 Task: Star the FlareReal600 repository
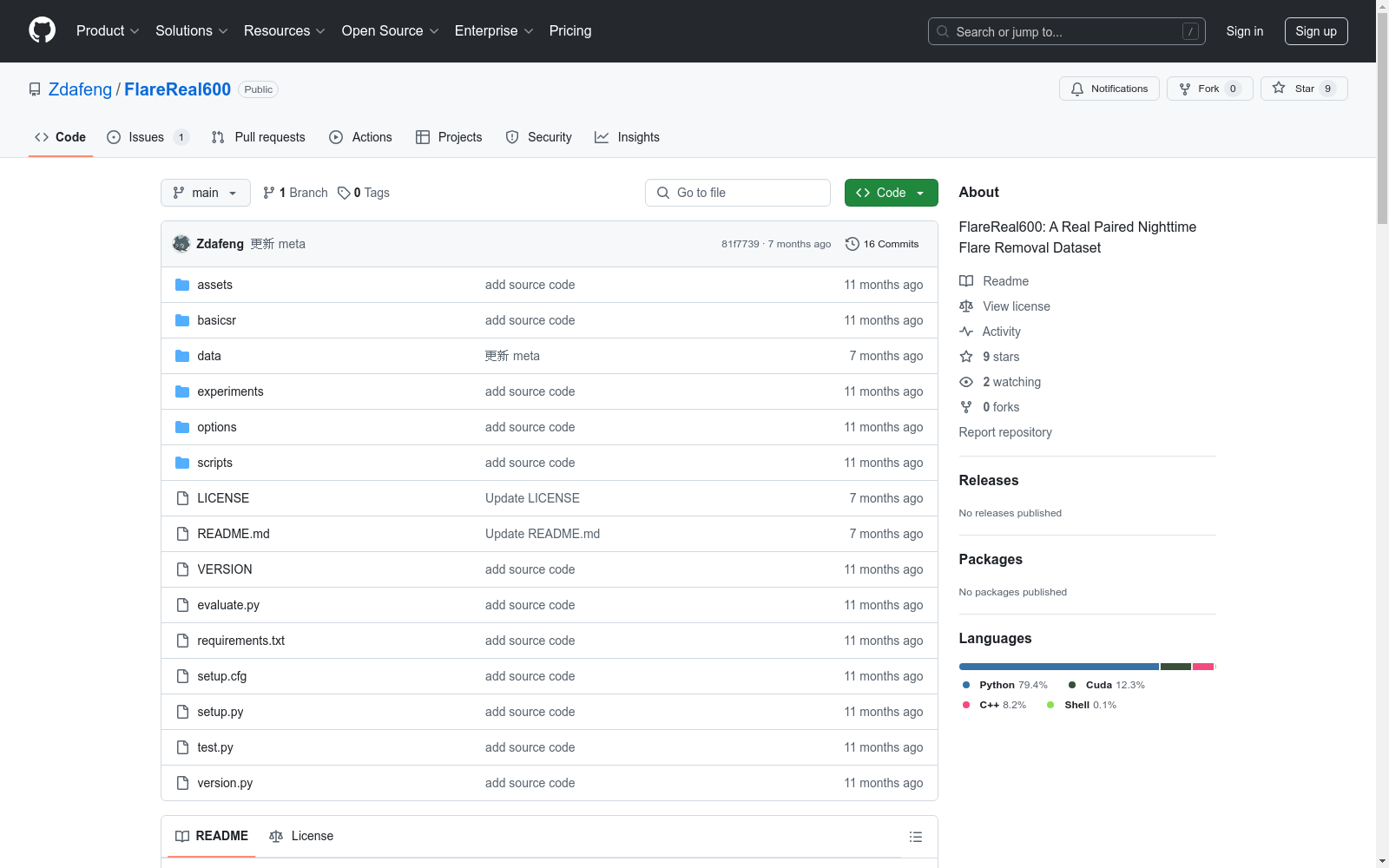pyautogui.click(x=1304, y=89)
